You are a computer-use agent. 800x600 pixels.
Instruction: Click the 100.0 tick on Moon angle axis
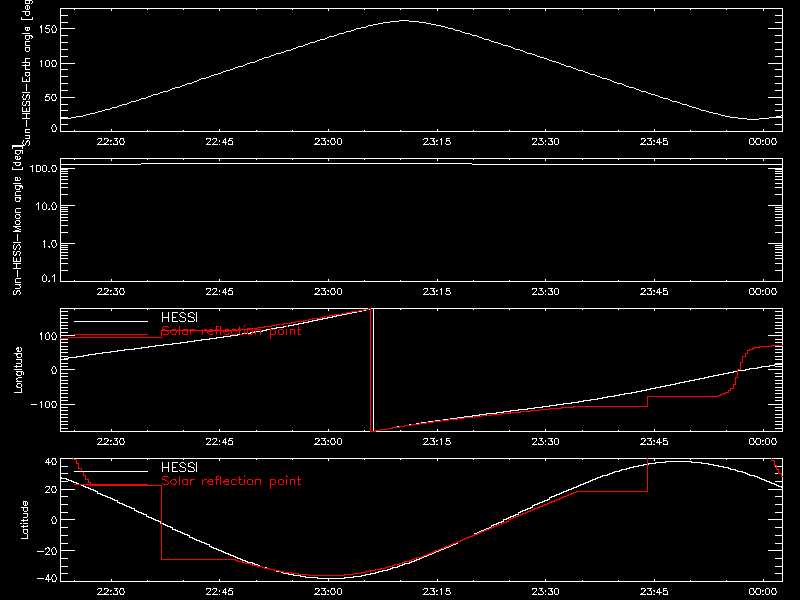(43, 168)
